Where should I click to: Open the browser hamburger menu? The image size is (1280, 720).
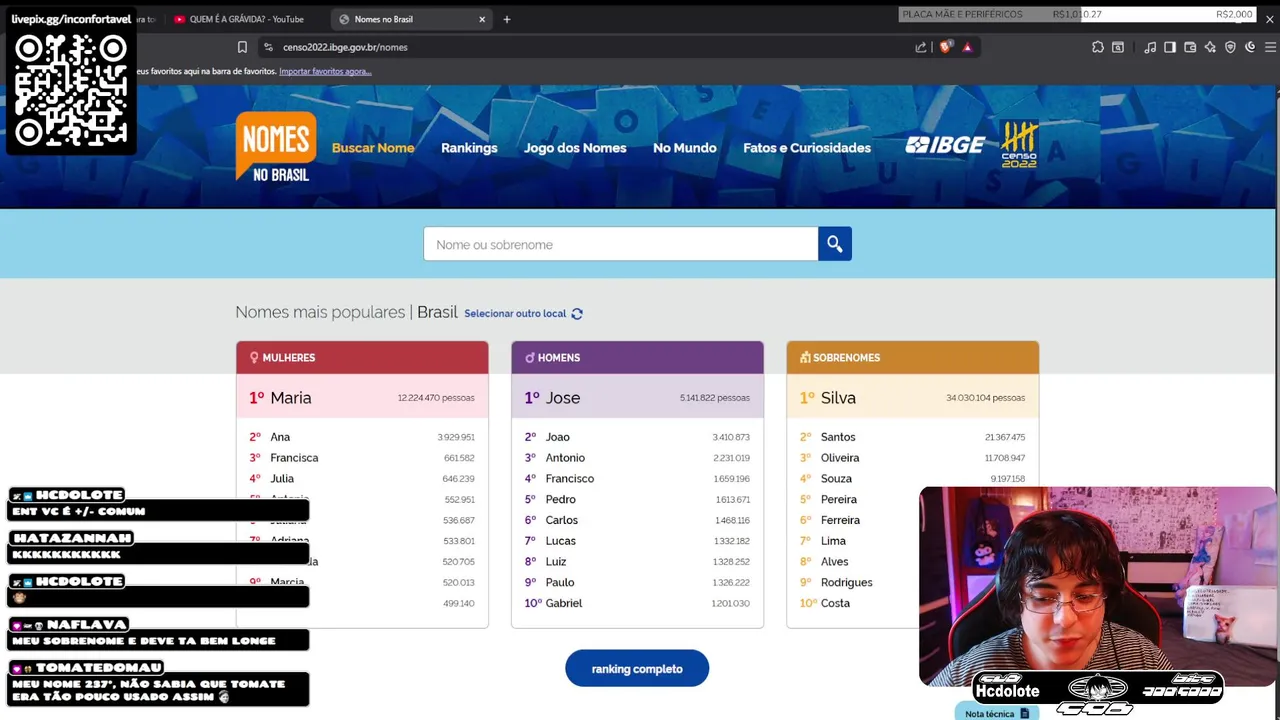[x=1270, y=47]
